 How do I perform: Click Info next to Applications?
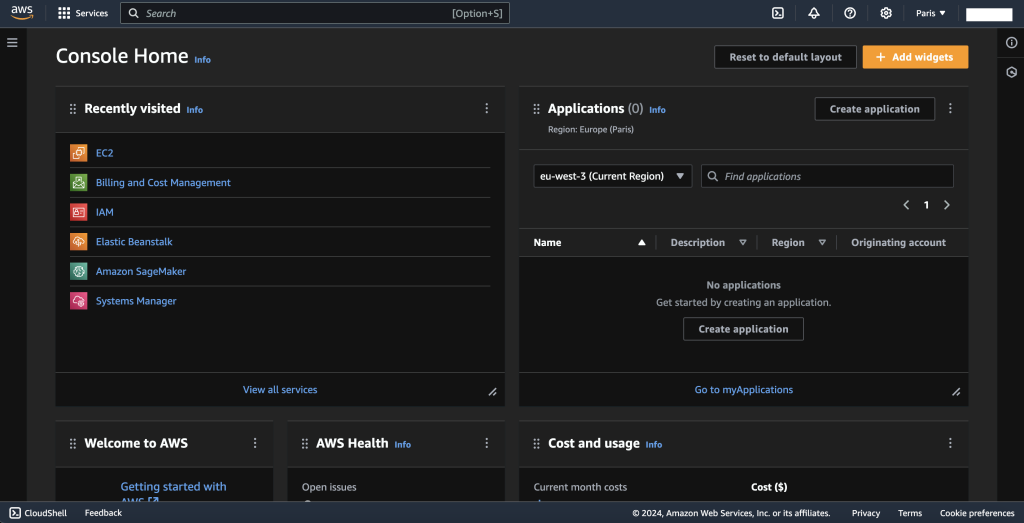coord(658,110)
